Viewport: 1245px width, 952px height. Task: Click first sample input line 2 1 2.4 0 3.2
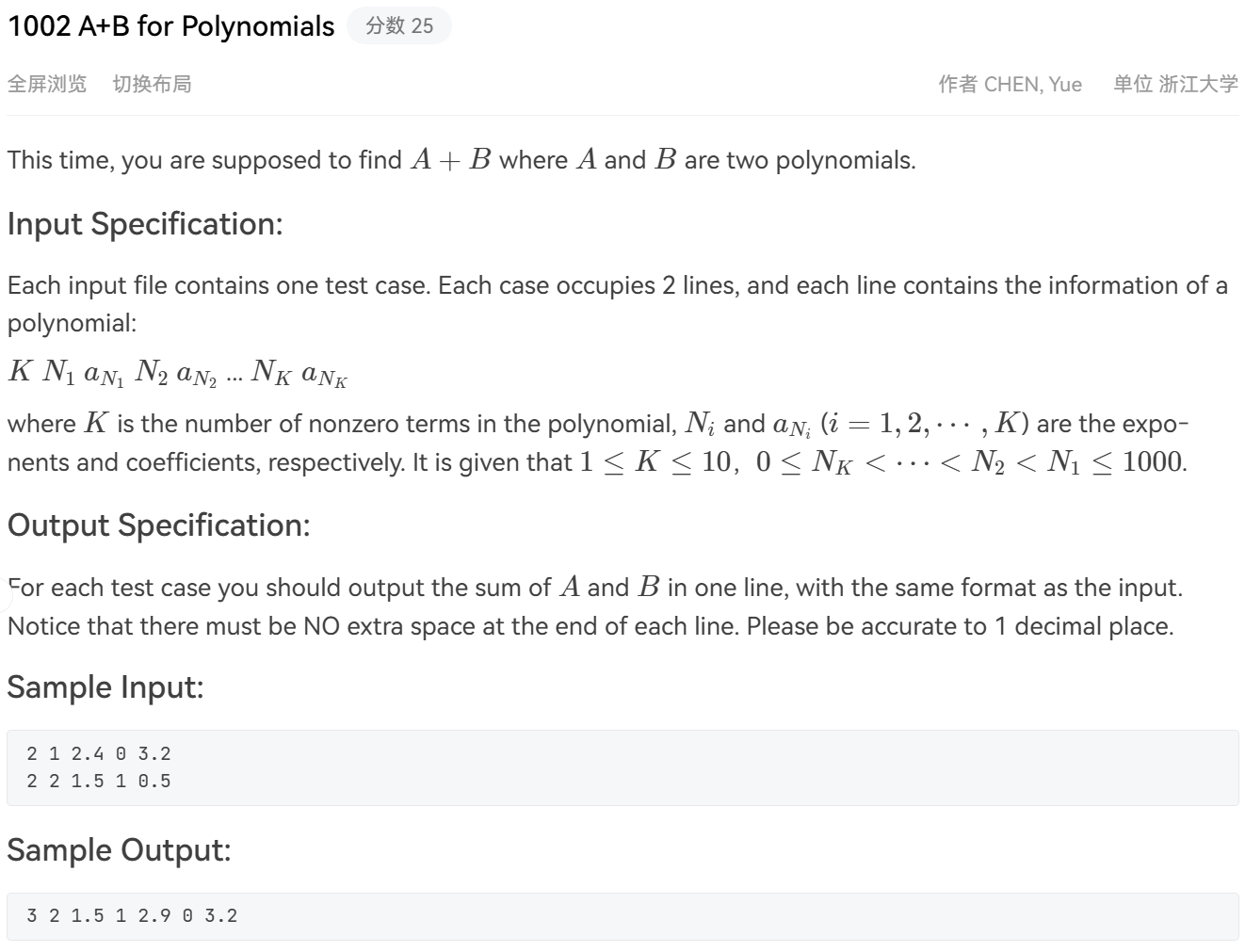[x=99, y=753]
